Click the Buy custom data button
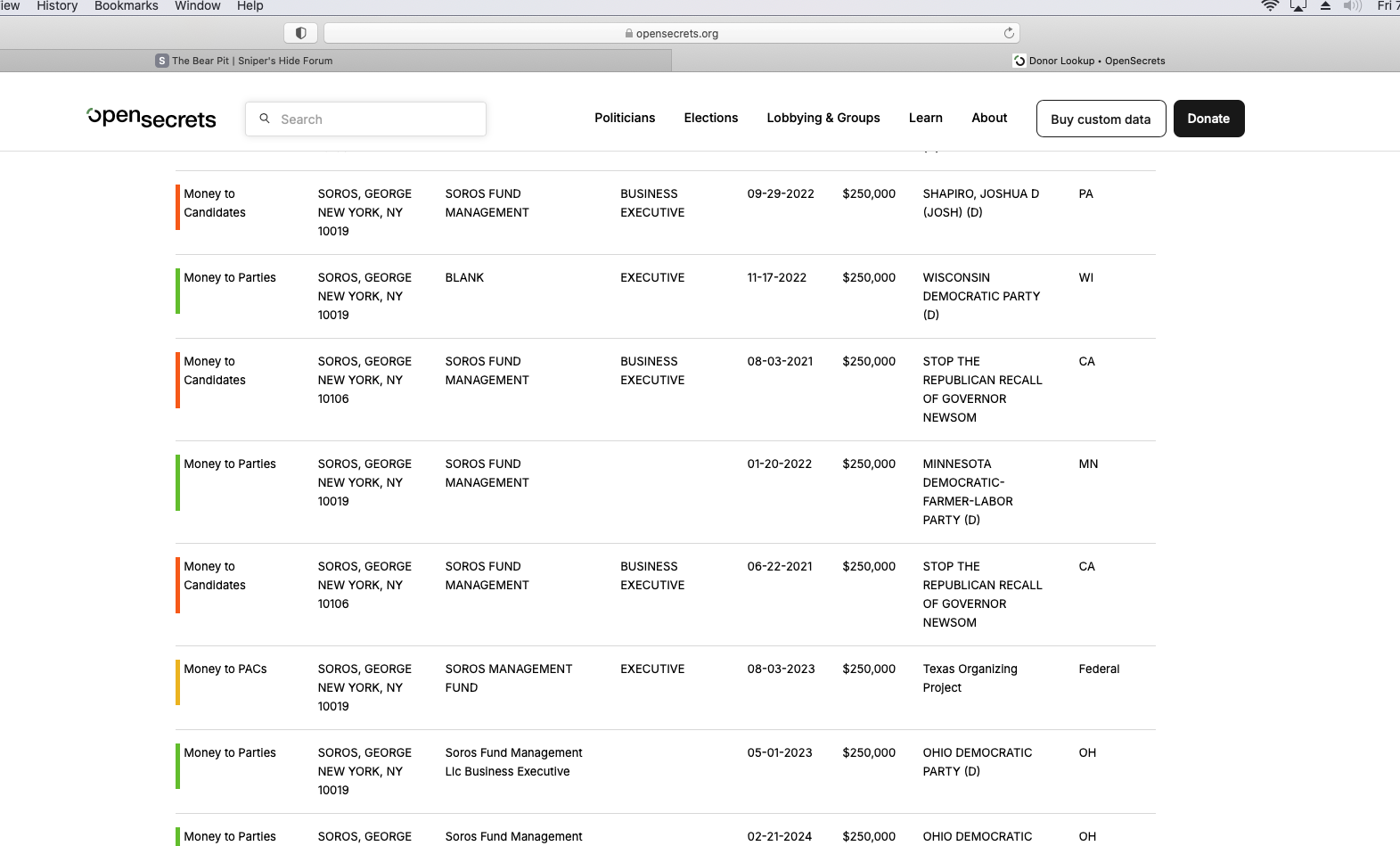Image resolution: width=1400 pixels, height=846 pixels. [1101, 119]
